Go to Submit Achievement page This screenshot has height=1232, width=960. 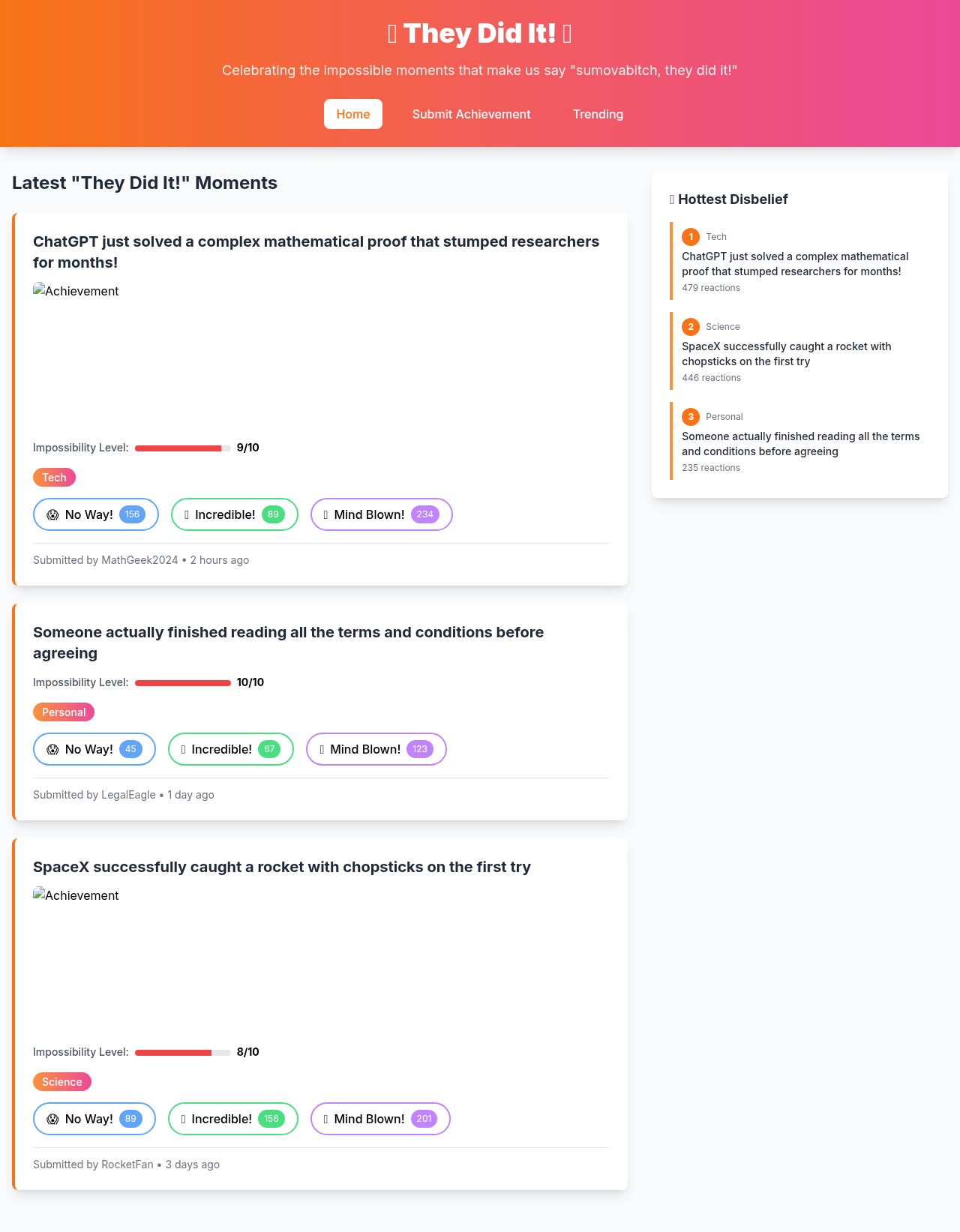click(x=471, y=114)
